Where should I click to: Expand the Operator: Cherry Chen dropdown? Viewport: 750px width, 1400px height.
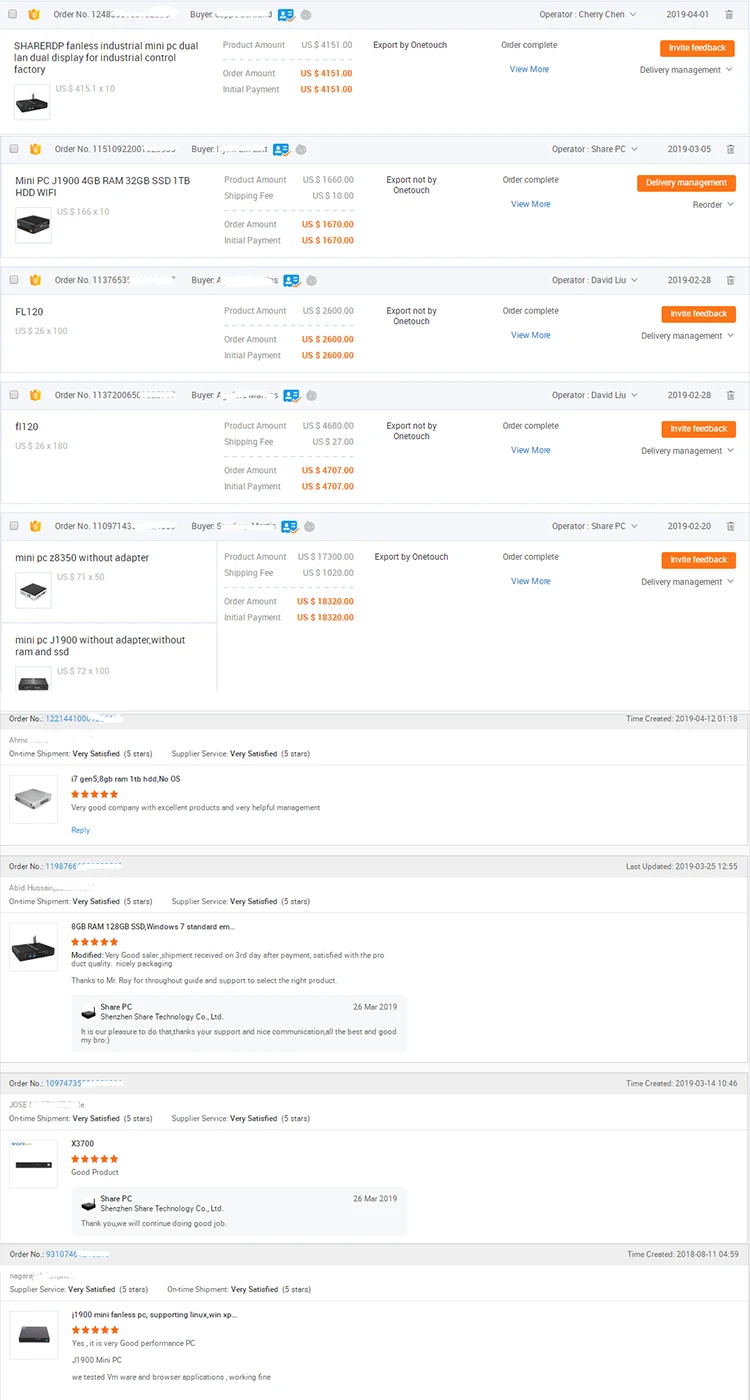tap(634, 15)
